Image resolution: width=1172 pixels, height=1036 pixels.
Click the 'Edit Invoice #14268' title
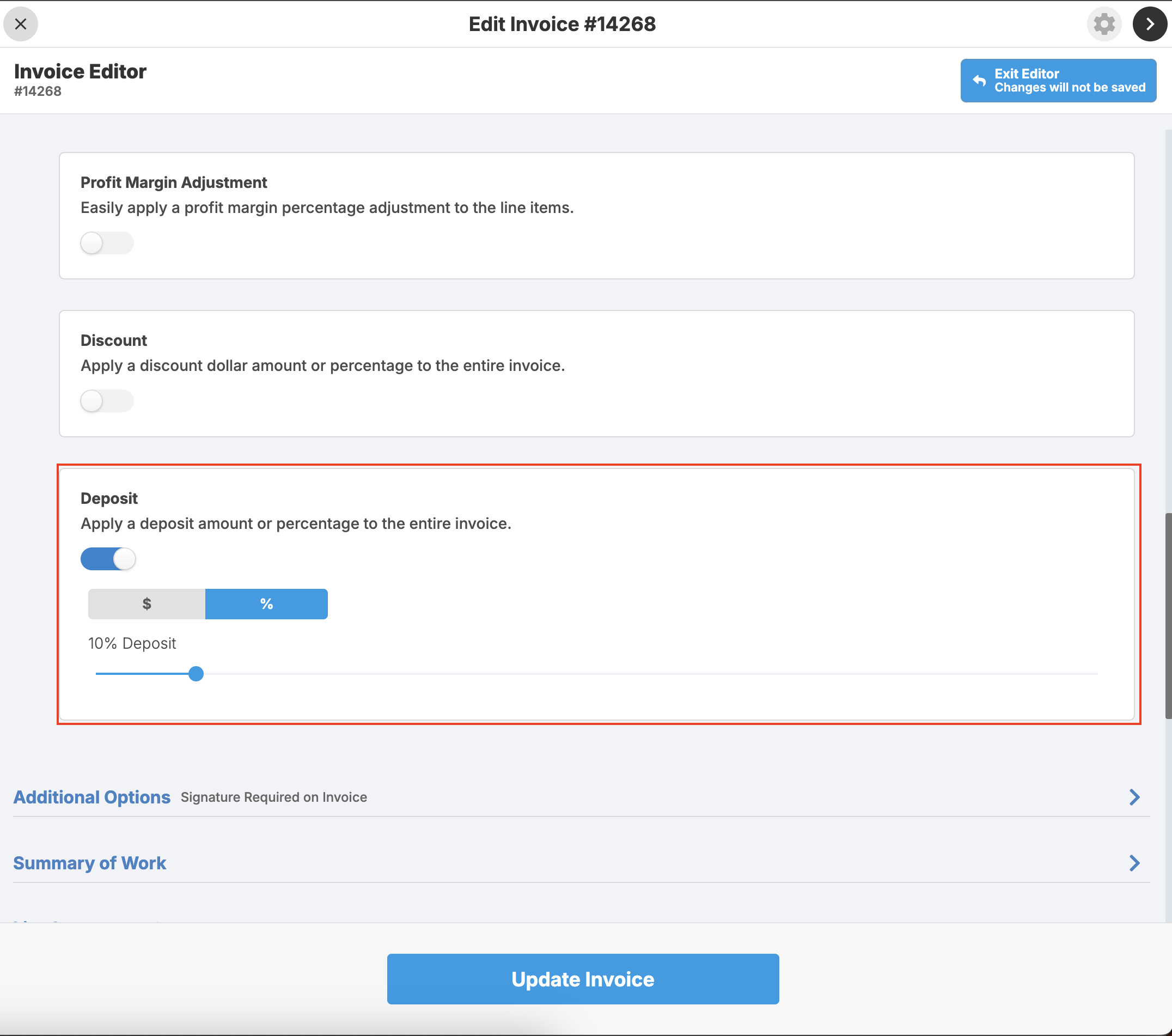coord(562,24)
